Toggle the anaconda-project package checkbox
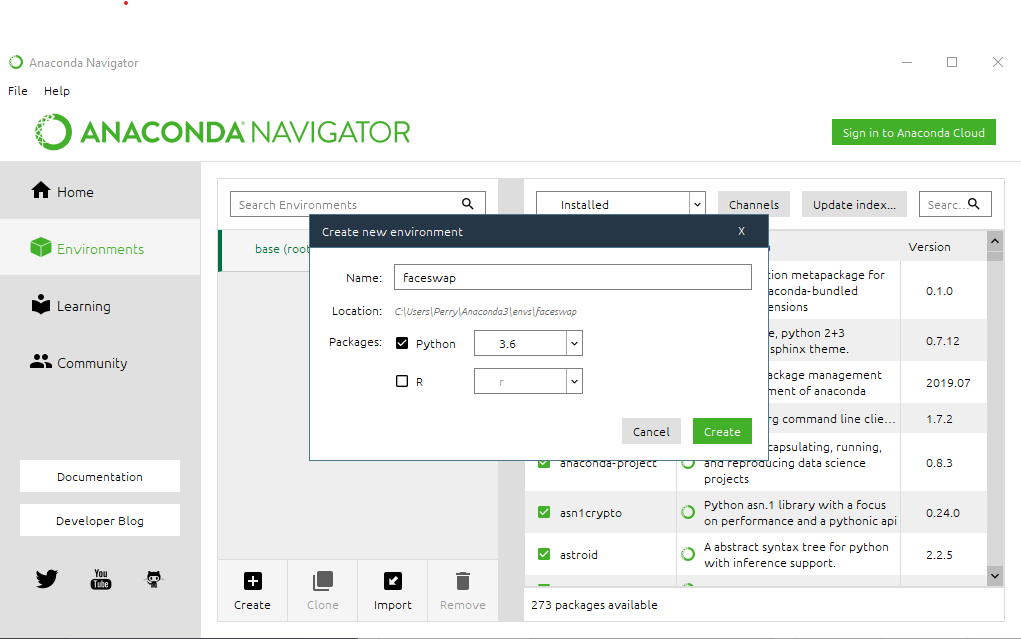1021x639 pixels. click(x=544, y=464)
